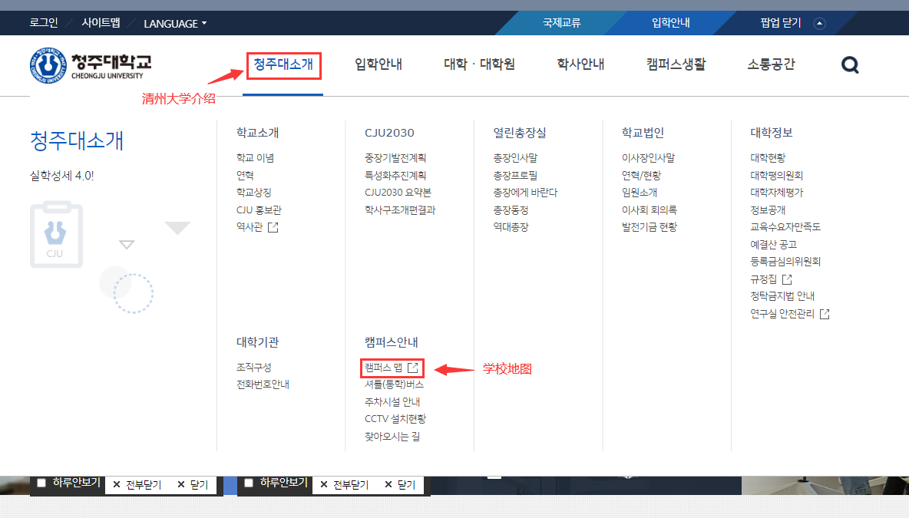
Task: Open 청탁금지법 안내 link
Action: pyautogui.click(x=782, y=297)
